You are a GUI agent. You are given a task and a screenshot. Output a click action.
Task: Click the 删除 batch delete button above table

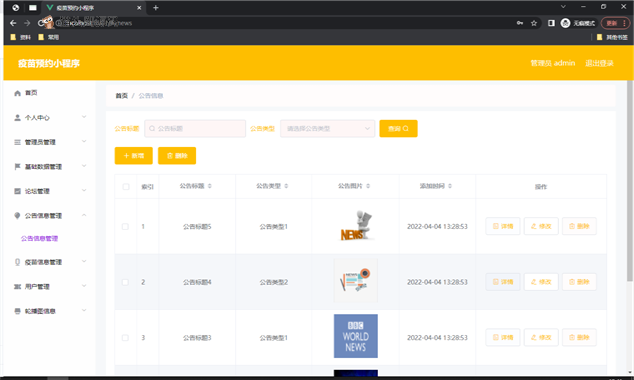coord(177,156)
